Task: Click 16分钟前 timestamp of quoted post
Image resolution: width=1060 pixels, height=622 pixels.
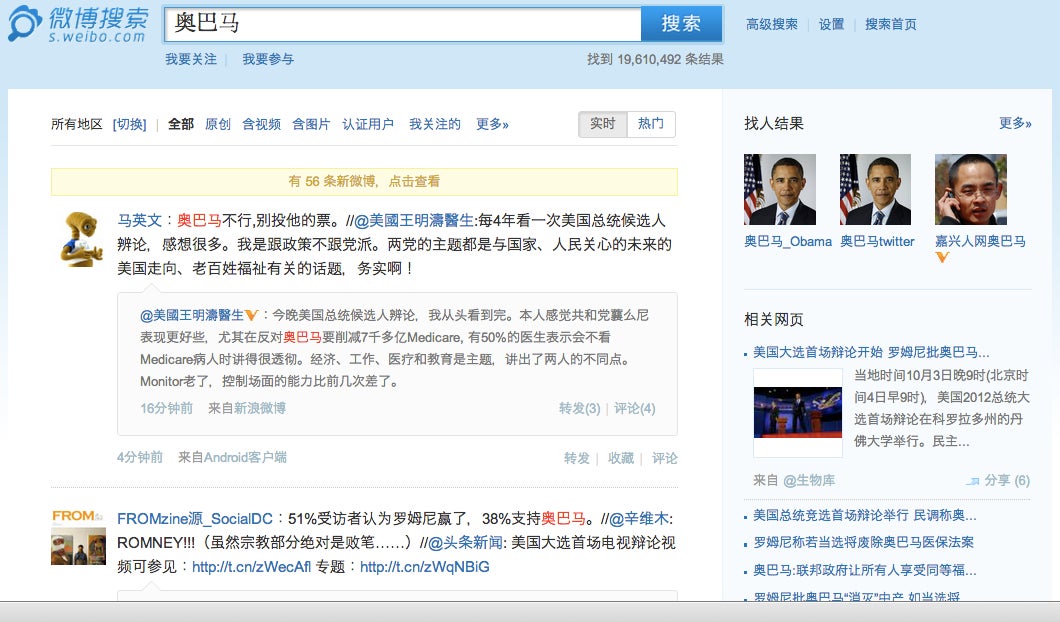Action: click(166, 408)
